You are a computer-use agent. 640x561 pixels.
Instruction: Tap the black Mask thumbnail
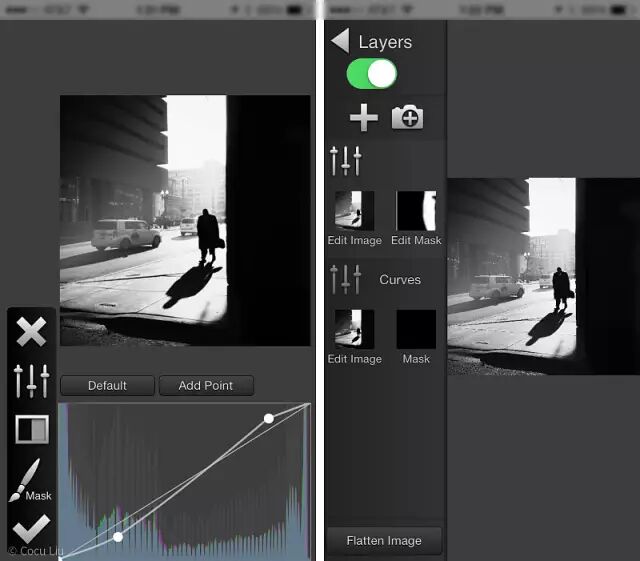point(416,329)
